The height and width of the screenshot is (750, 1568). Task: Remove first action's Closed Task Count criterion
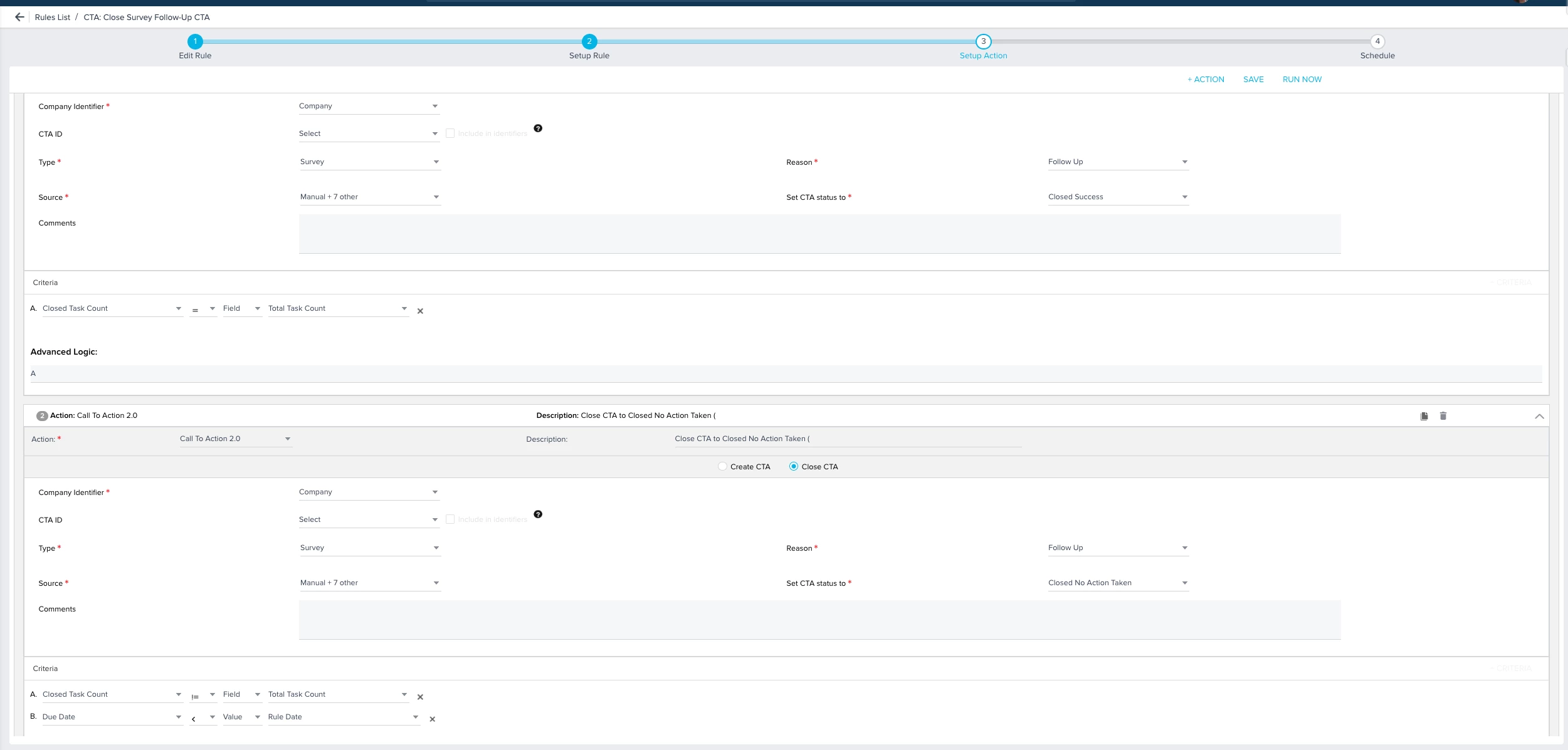click(x=420, y=311)
